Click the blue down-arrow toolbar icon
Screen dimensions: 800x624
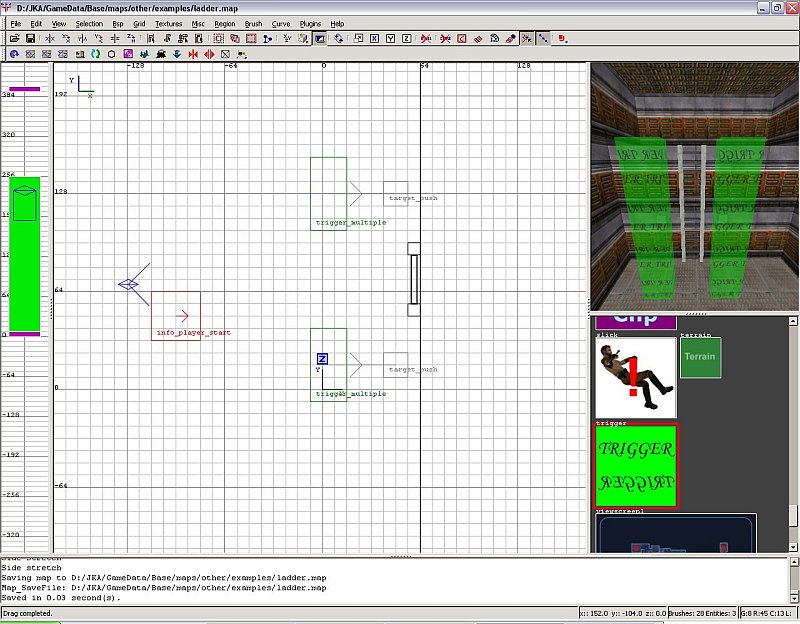pyautogui.click(x=177, y=53)
